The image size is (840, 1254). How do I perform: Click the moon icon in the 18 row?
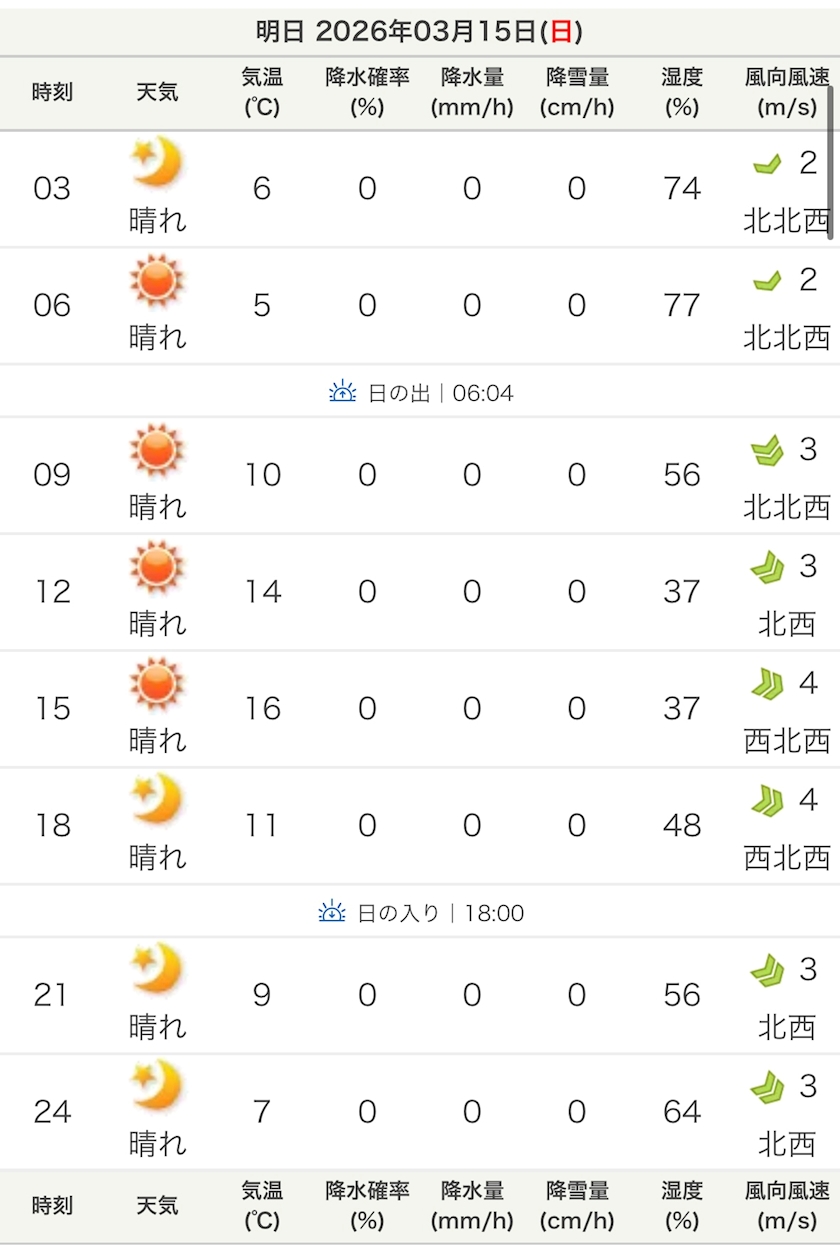tap(157, 799)
